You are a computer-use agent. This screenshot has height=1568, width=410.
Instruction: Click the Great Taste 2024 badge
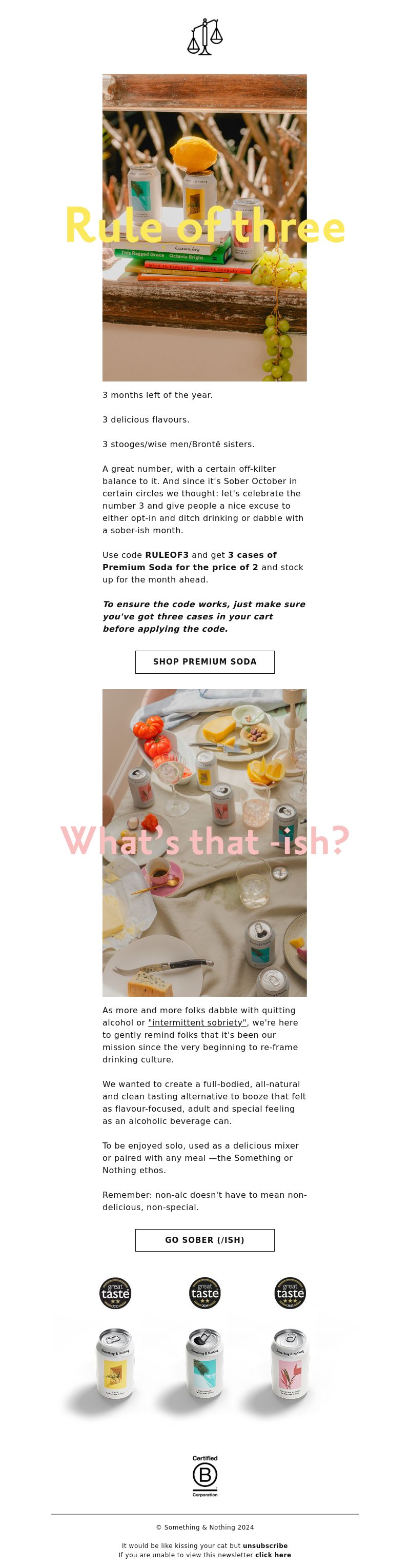[x=205, y=1293]
